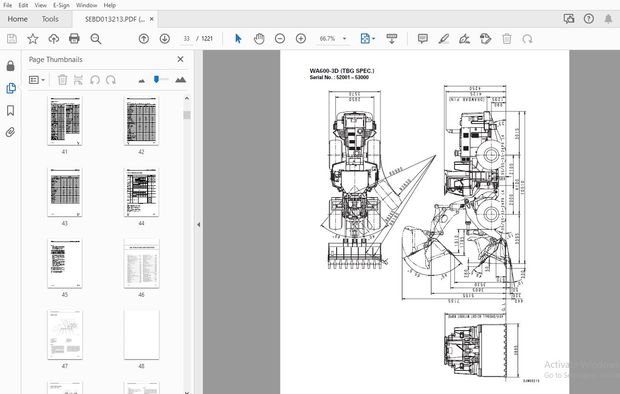Add bookmark with the star icon
This screenshot has height=394, width=620.
tap(32, 39)
